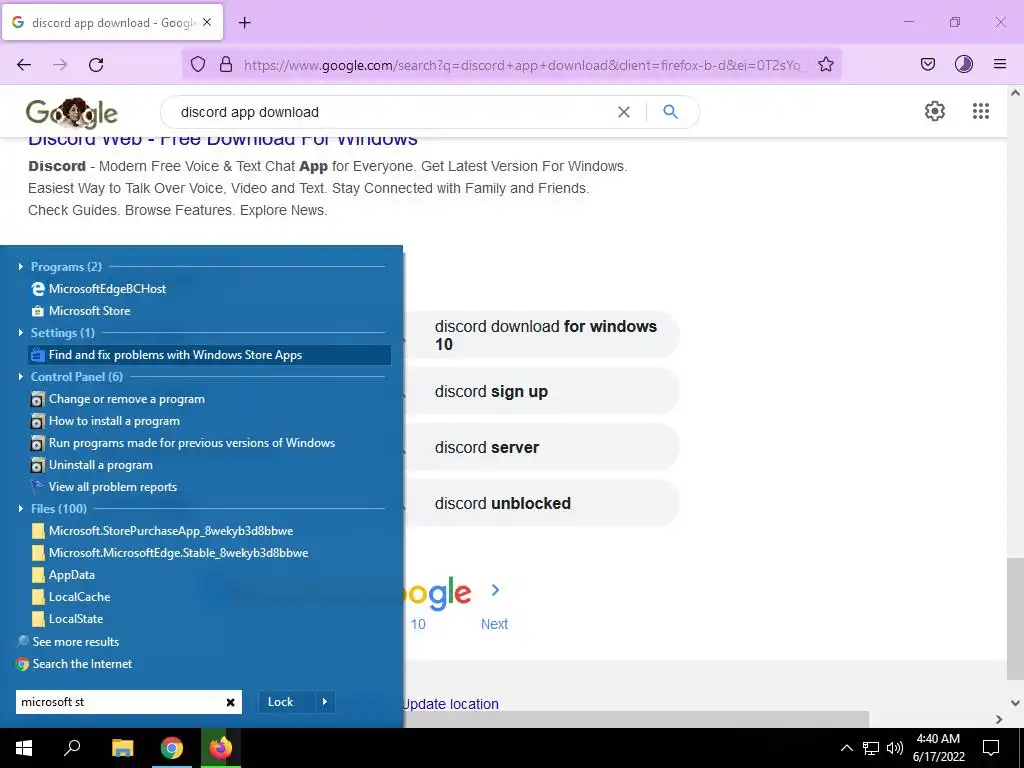Focus the Google search box
Screen dimensions: 1024x768
point(392,112)
